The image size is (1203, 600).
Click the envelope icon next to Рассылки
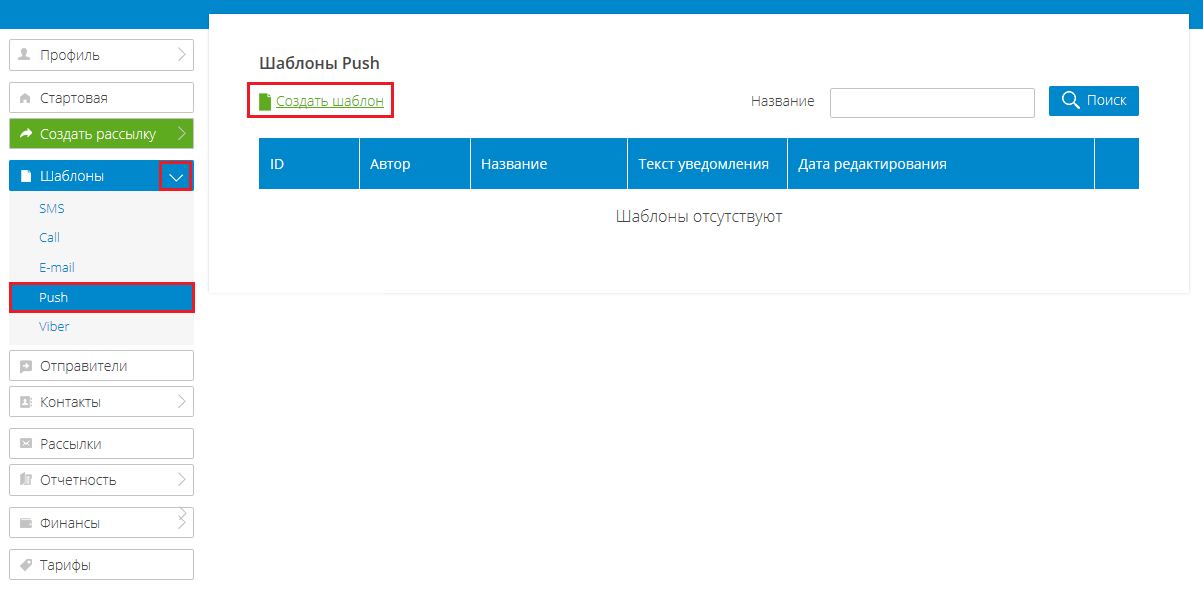click(26, 444)
